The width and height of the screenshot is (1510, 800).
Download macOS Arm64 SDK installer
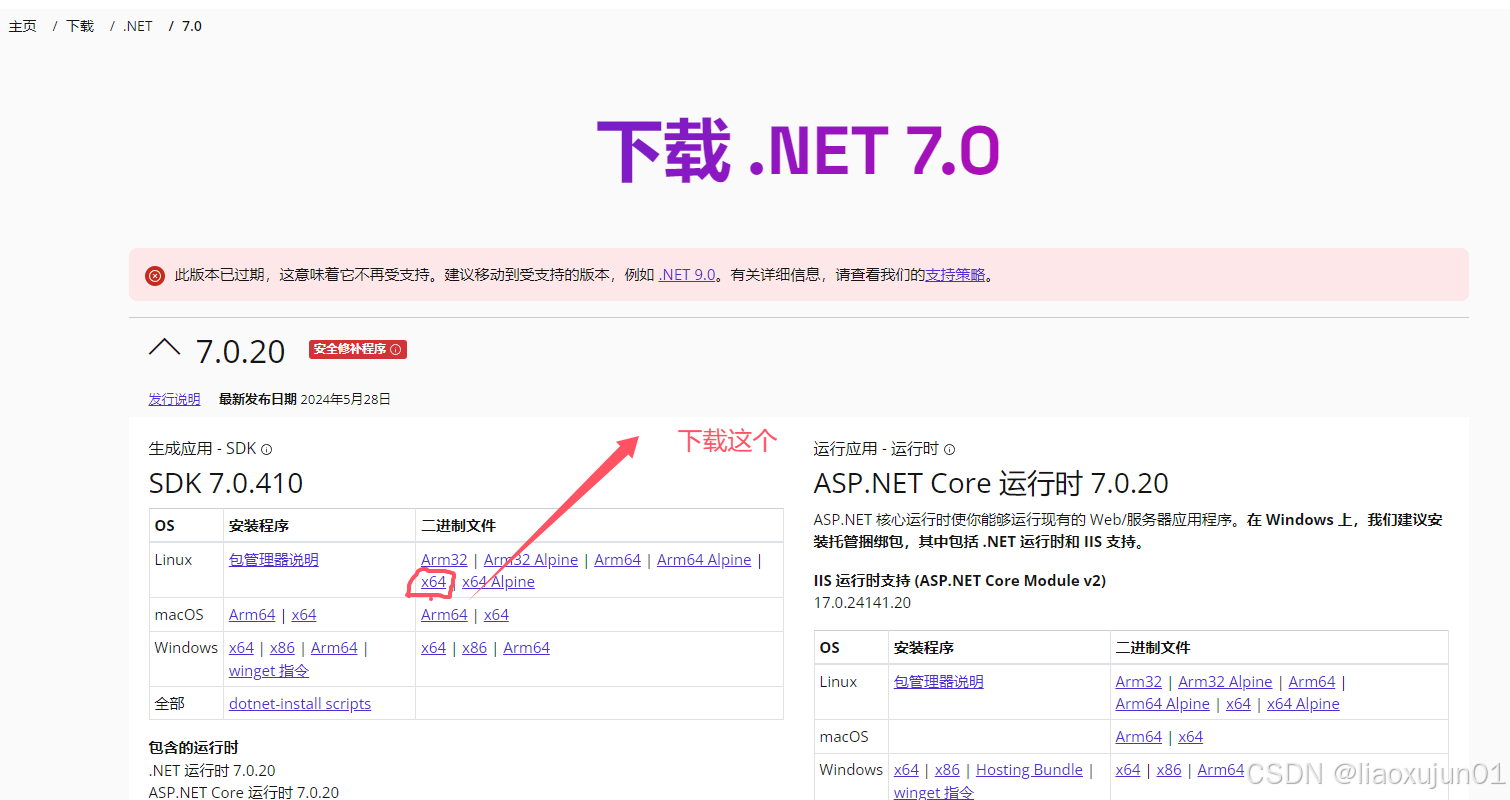[251, 614]
